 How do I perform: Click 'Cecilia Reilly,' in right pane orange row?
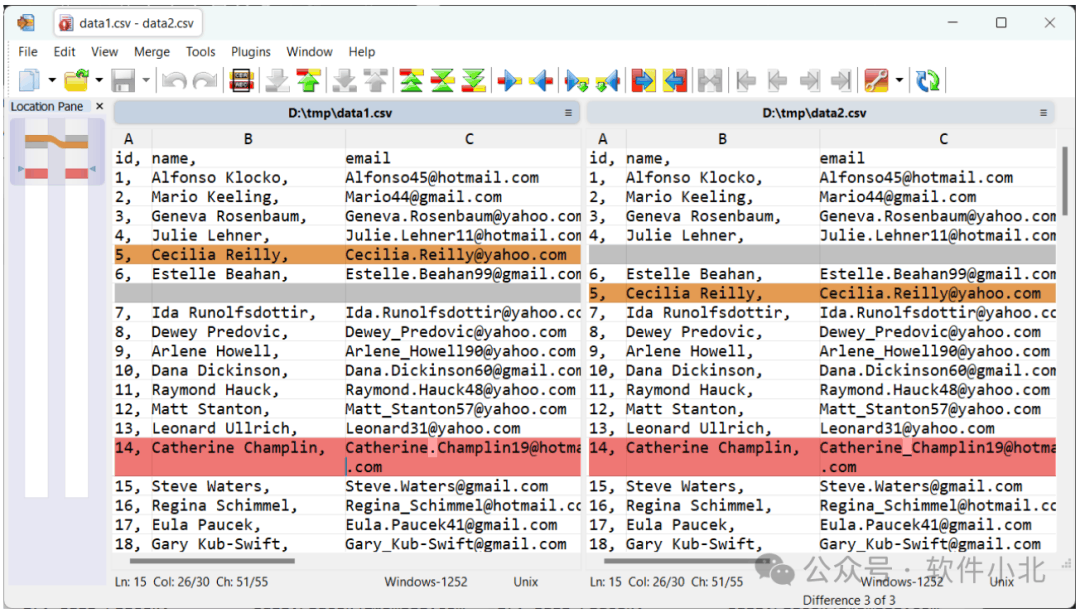[694, 293]
